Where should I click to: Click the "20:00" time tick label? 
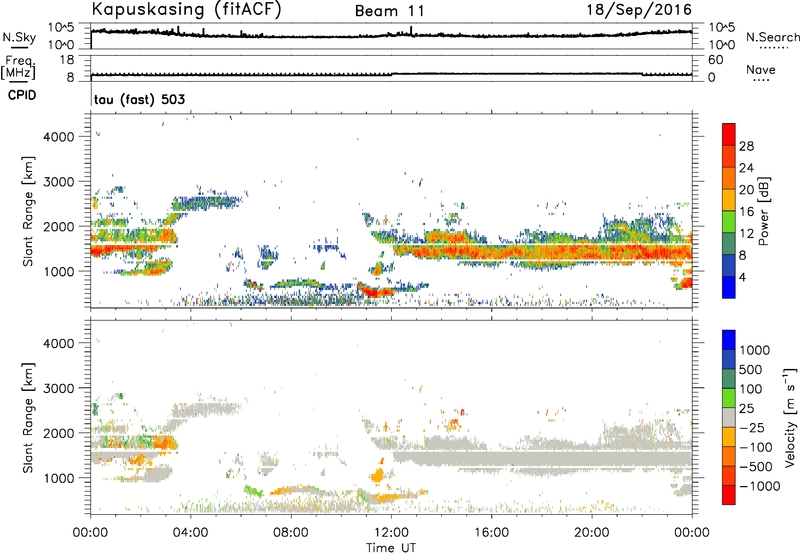(591, 533)
